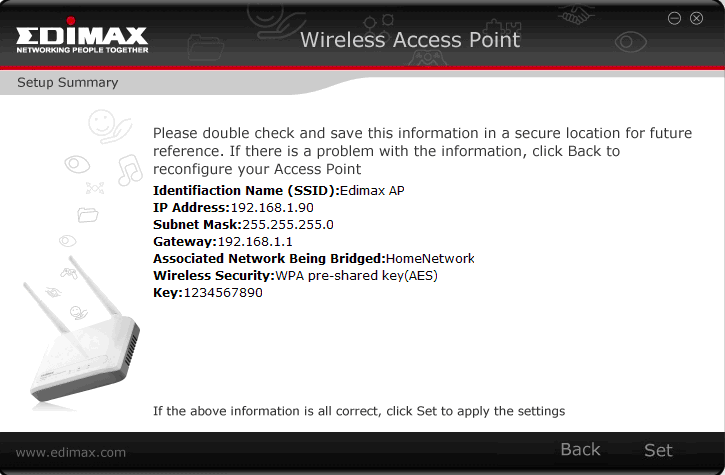Viewport: 725px width, 475px height.
Task: Click the SSID value Edimax AP
Action: 372,191
